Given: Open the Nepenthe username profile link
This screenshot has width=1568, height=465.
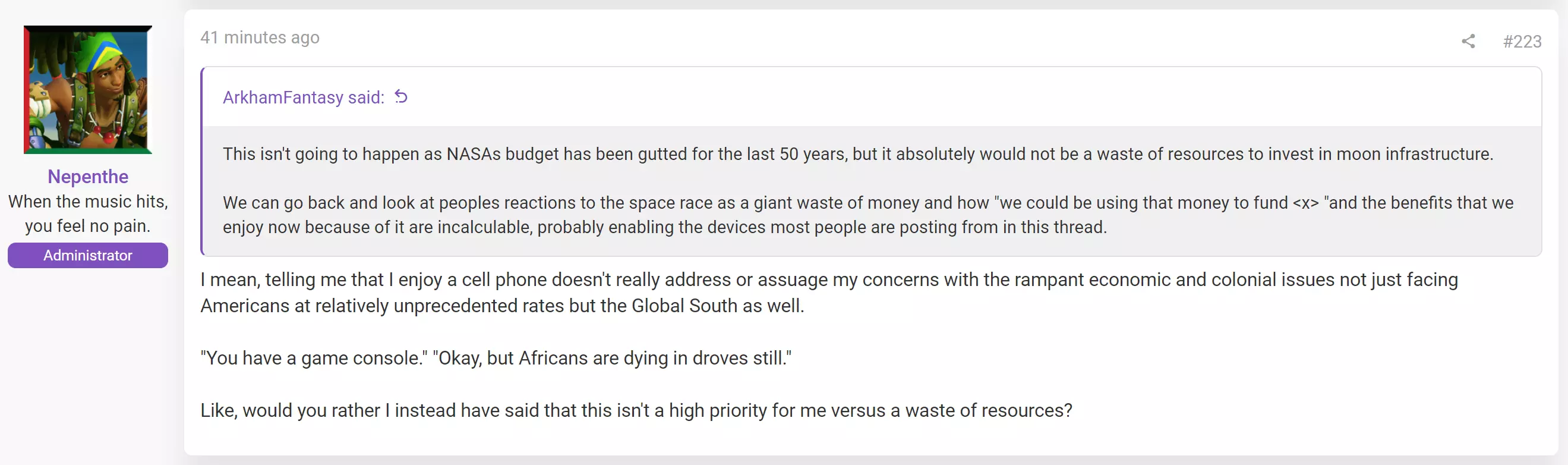Looking at the screenshot, I should 88,176.
